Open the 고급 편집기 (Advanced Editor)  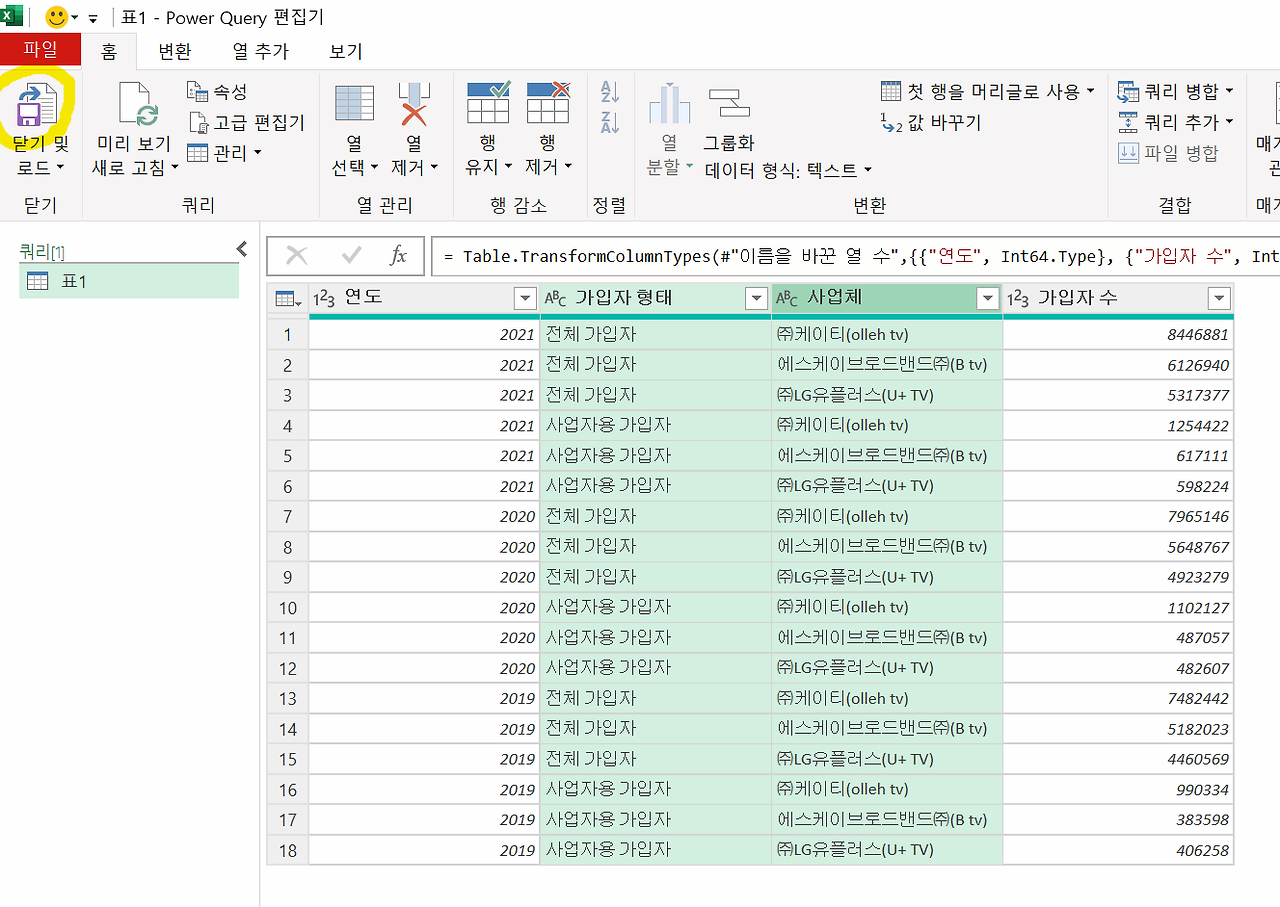pyautogui.click(x=246, y=122)
